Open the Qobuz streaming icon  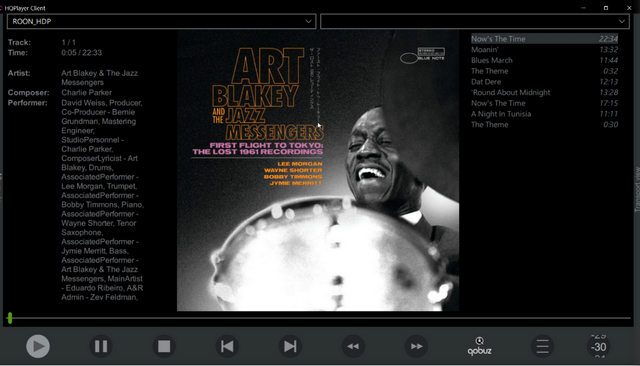(x=480, y=346)
